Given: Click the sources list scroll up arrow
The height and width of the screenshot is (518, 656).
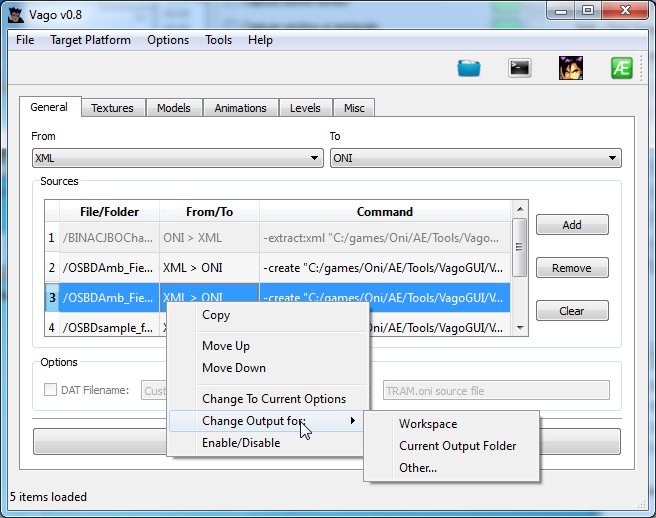Looking at the screenshot, I should [x=520, y=209].
